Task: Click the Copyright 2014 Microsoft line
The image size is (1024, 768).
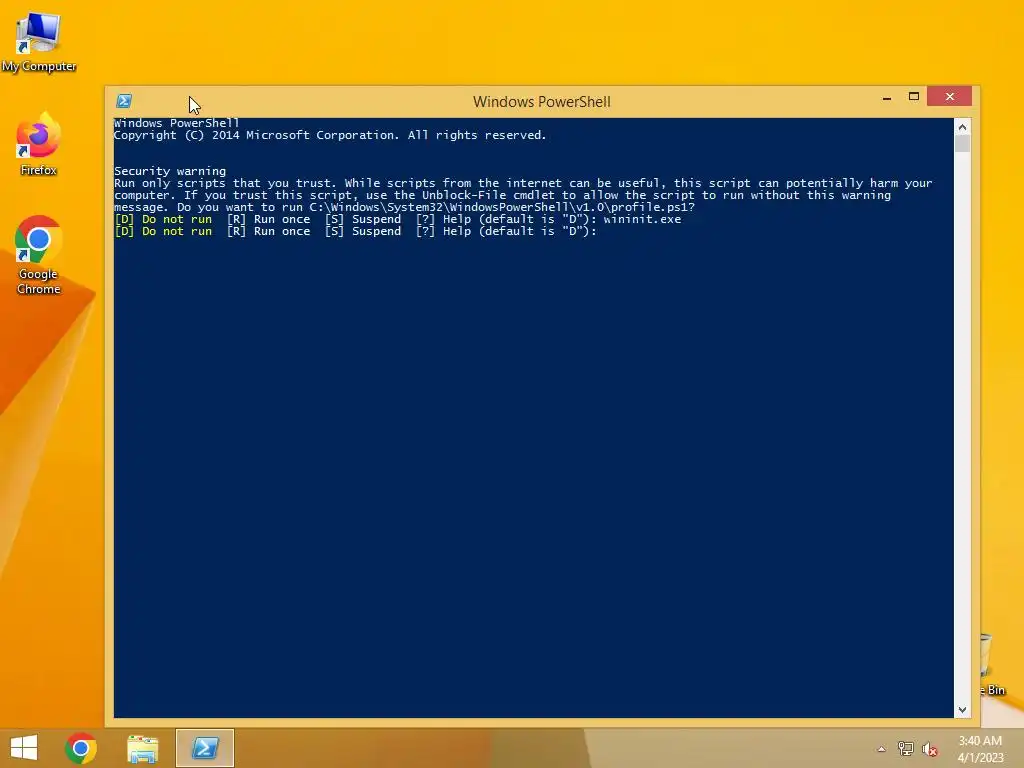Action: (330, 135)
